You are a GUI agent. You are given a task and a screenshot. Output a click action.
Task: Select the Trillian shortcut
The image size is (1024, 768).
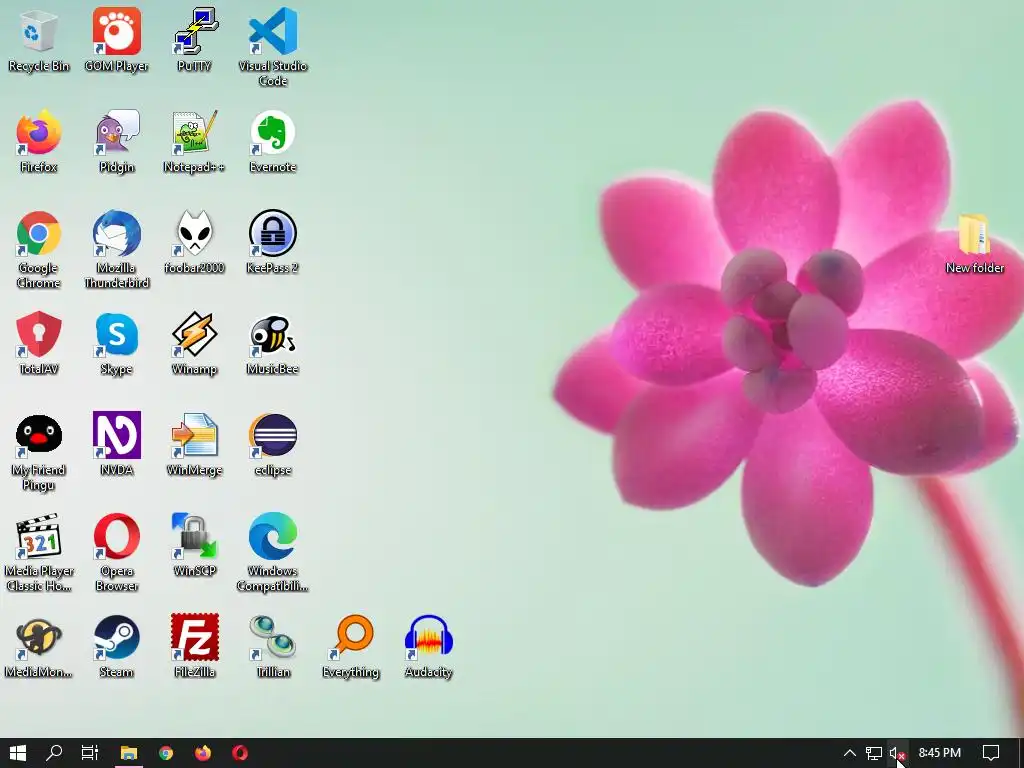point(272,647)
